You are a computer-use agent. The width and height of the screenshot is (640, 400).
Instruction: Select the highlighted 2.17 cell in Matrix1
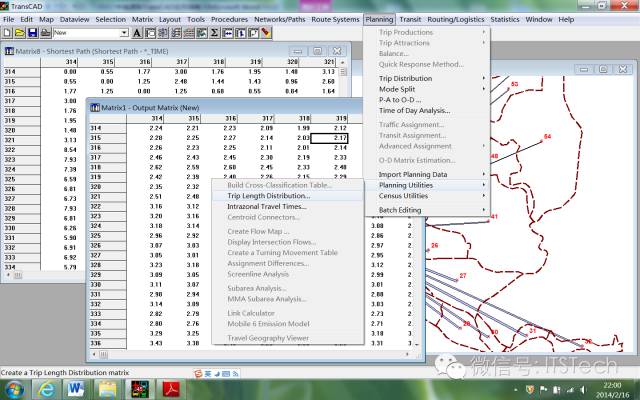329,138
